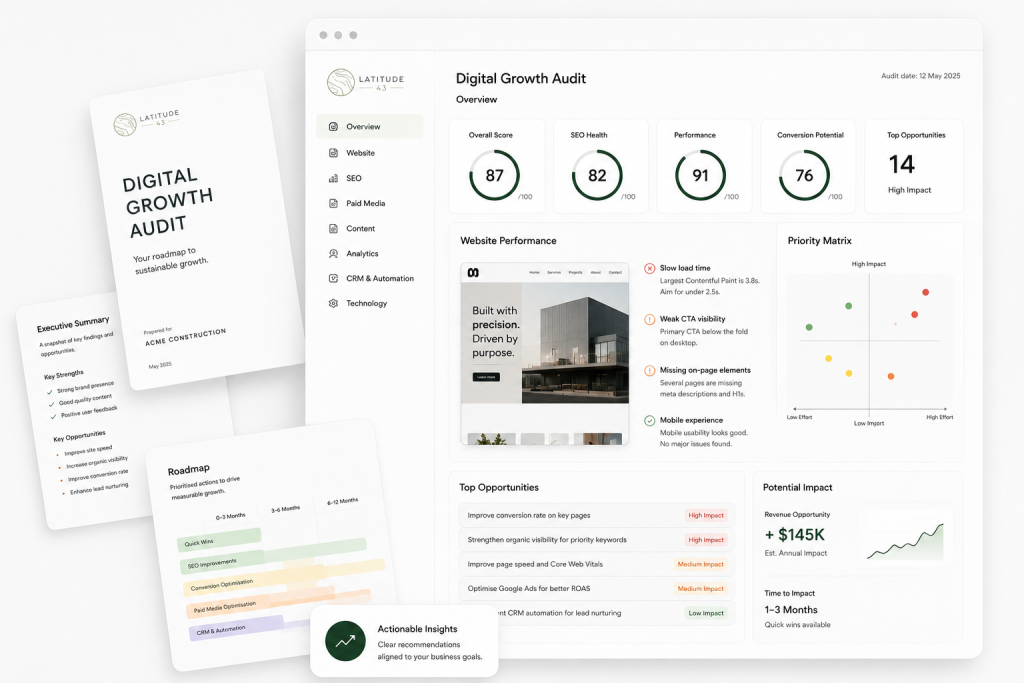The image size is (1024, 683).
Task: Click High Impact tag on conversion rate row
Action: coord(706,515)
